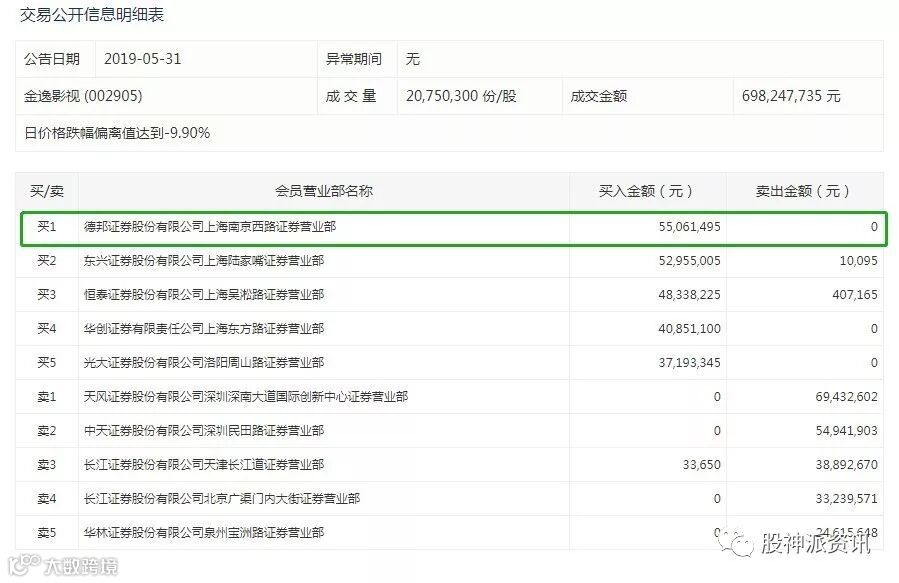This screenshot has height=583, width=899.
Task: Click the 成交量 label
Action: (351, 96)
